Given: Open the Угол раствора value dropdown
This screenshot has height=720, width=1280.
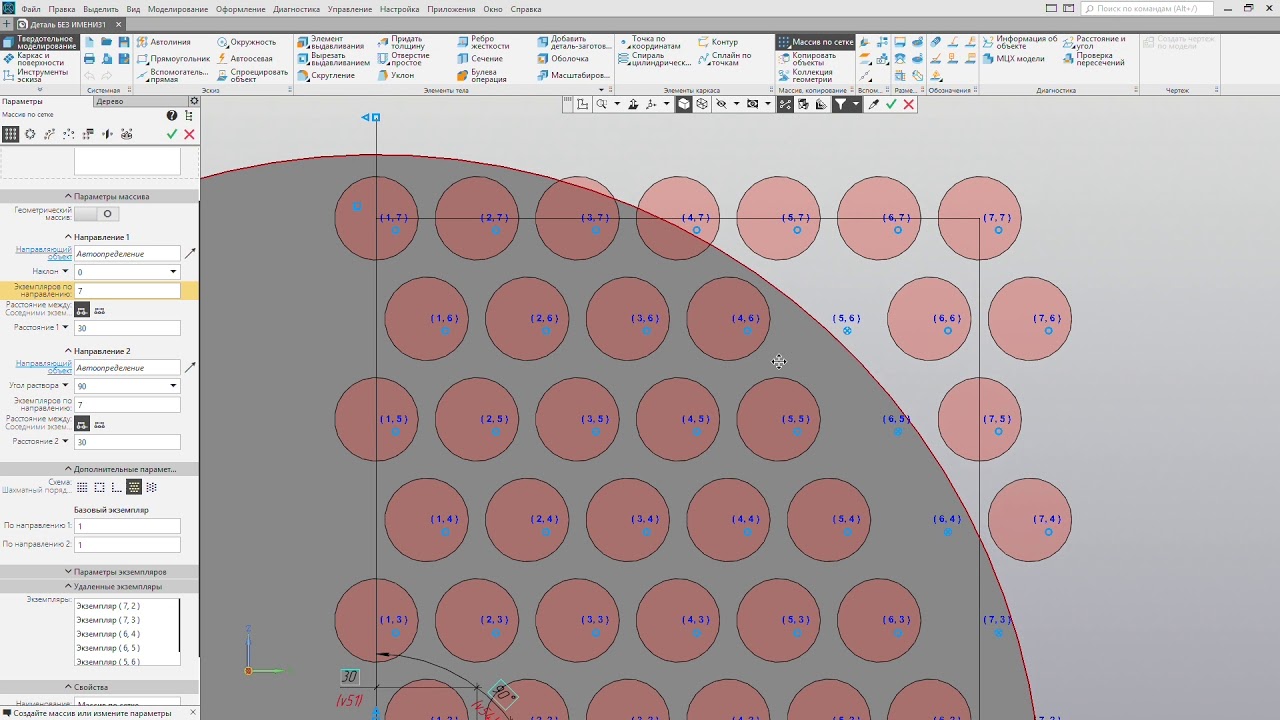Looking at the screenshot, I should pyautogui.click(x=173, y=386).
